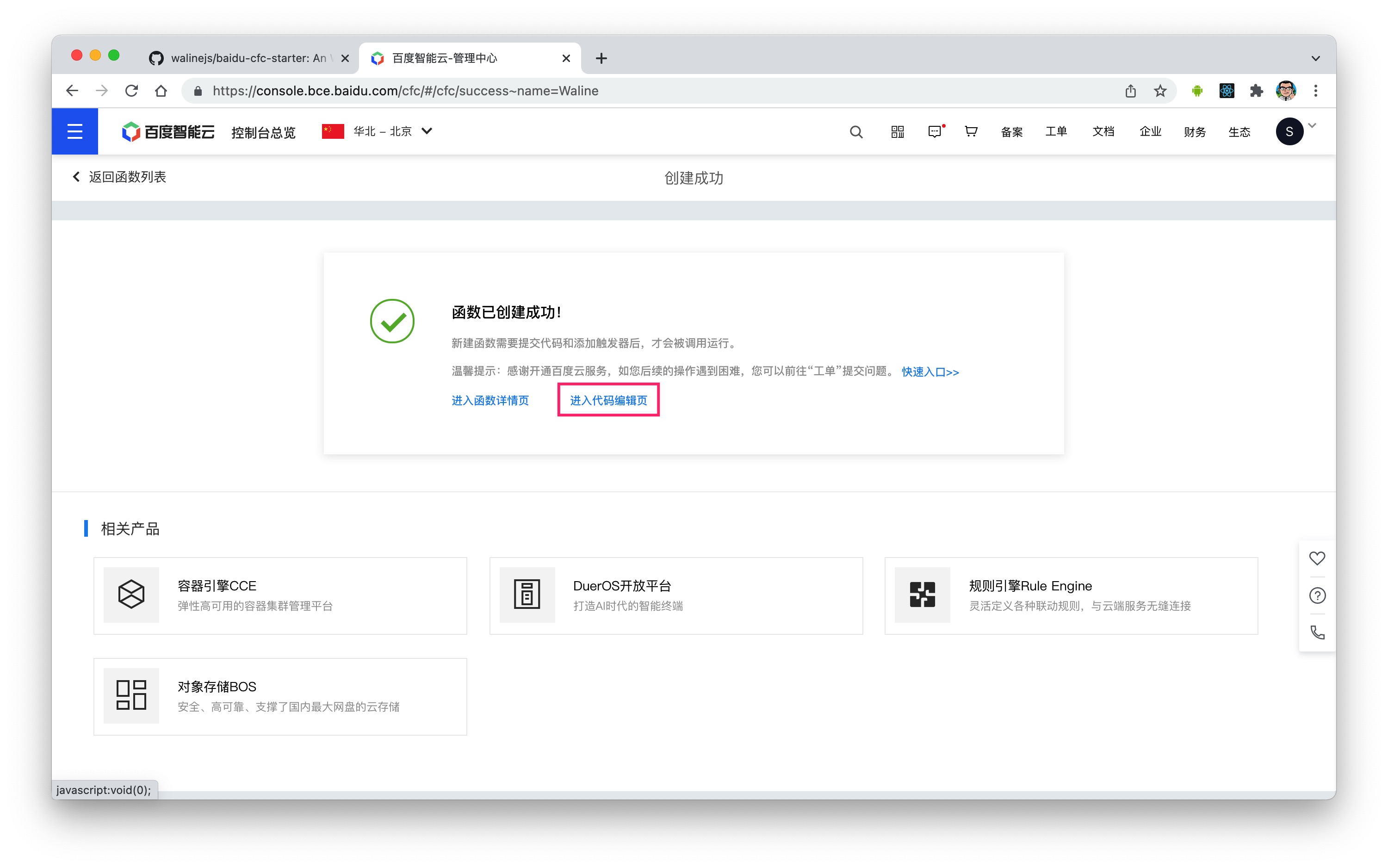Screen dimensions: 1388x868
Task: Open the hamburger menu in the blue square
Action: 74,131
